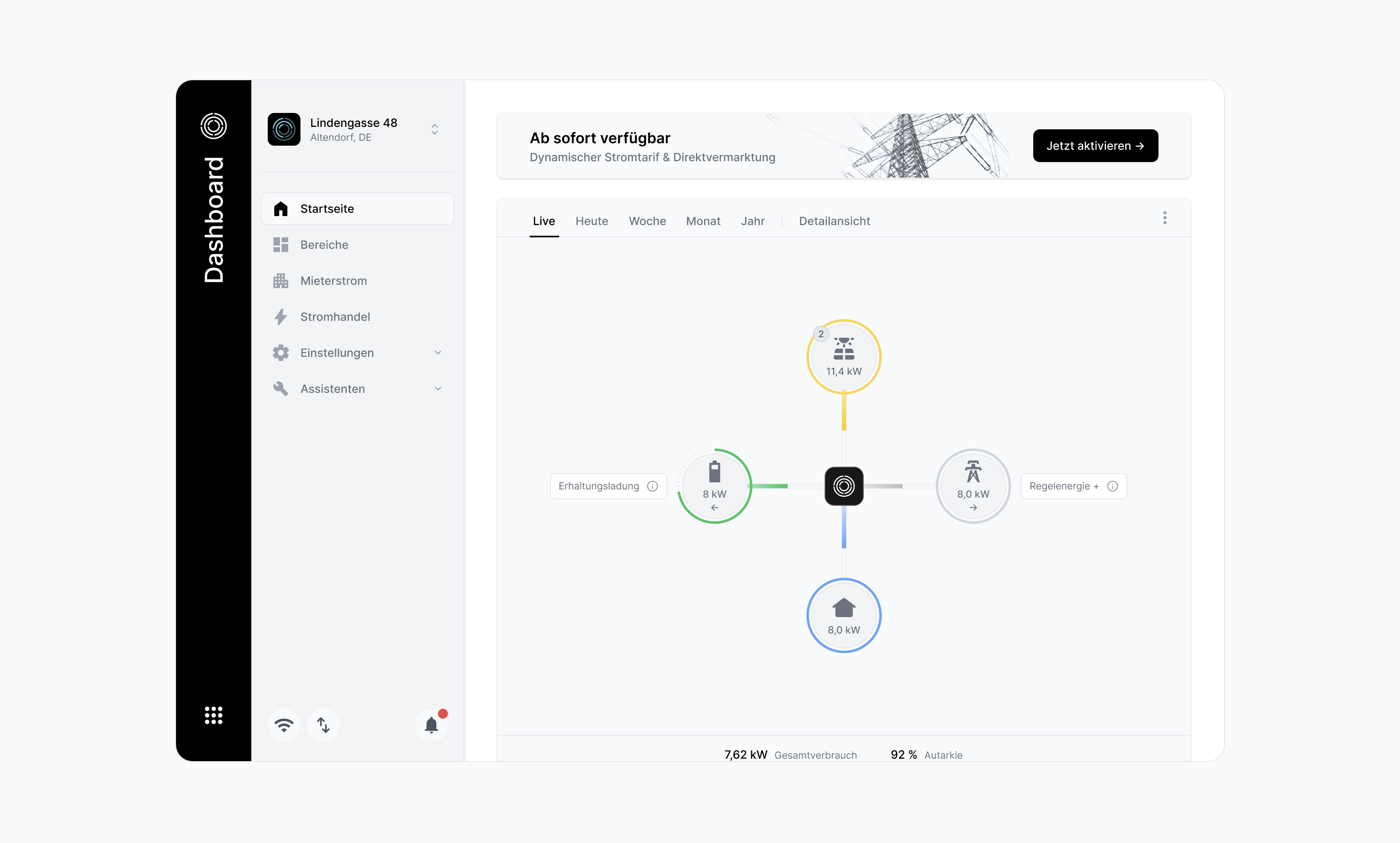Click the solar panel production node
The height and width of the screenshot is (843, 1400).
(844, 357)
